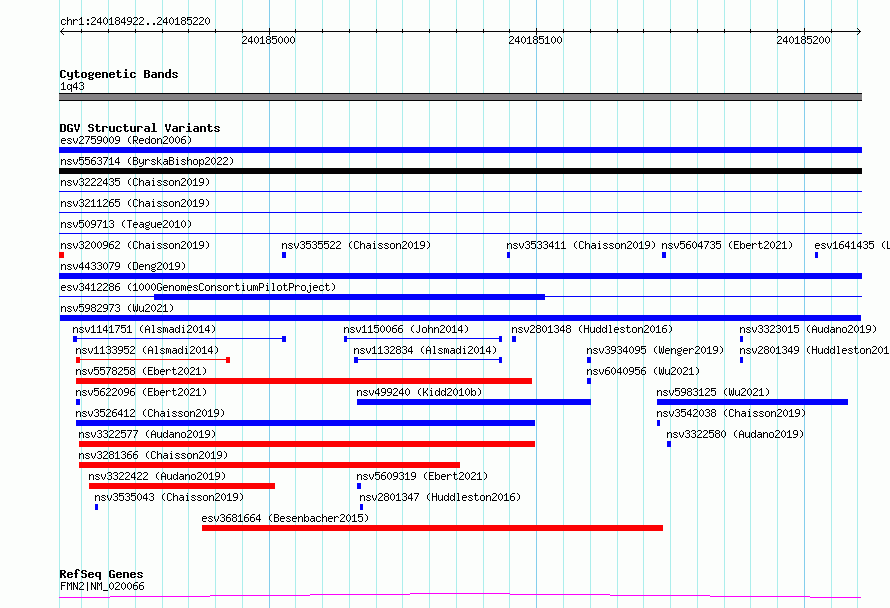Select thick blue esv3412286 feature bar
This screenshot has width=890, height=608.
point(350,297)
